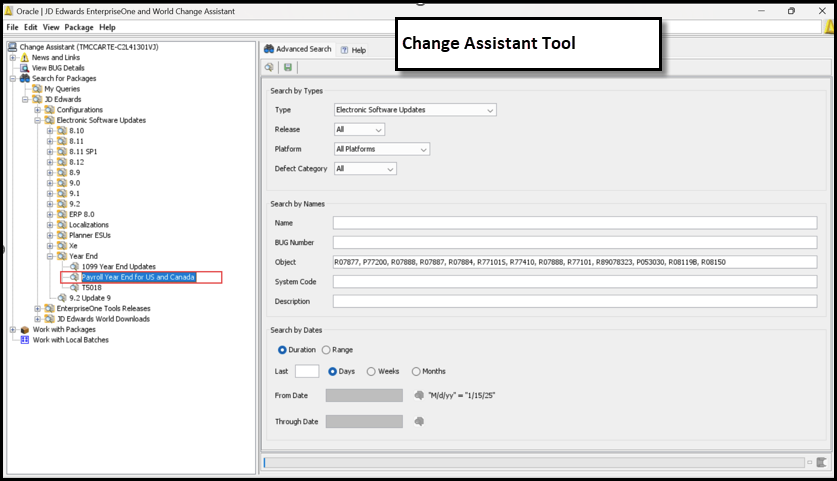
Task: Click the package box icon for Work with Packages
Action: tap(25, 329)
